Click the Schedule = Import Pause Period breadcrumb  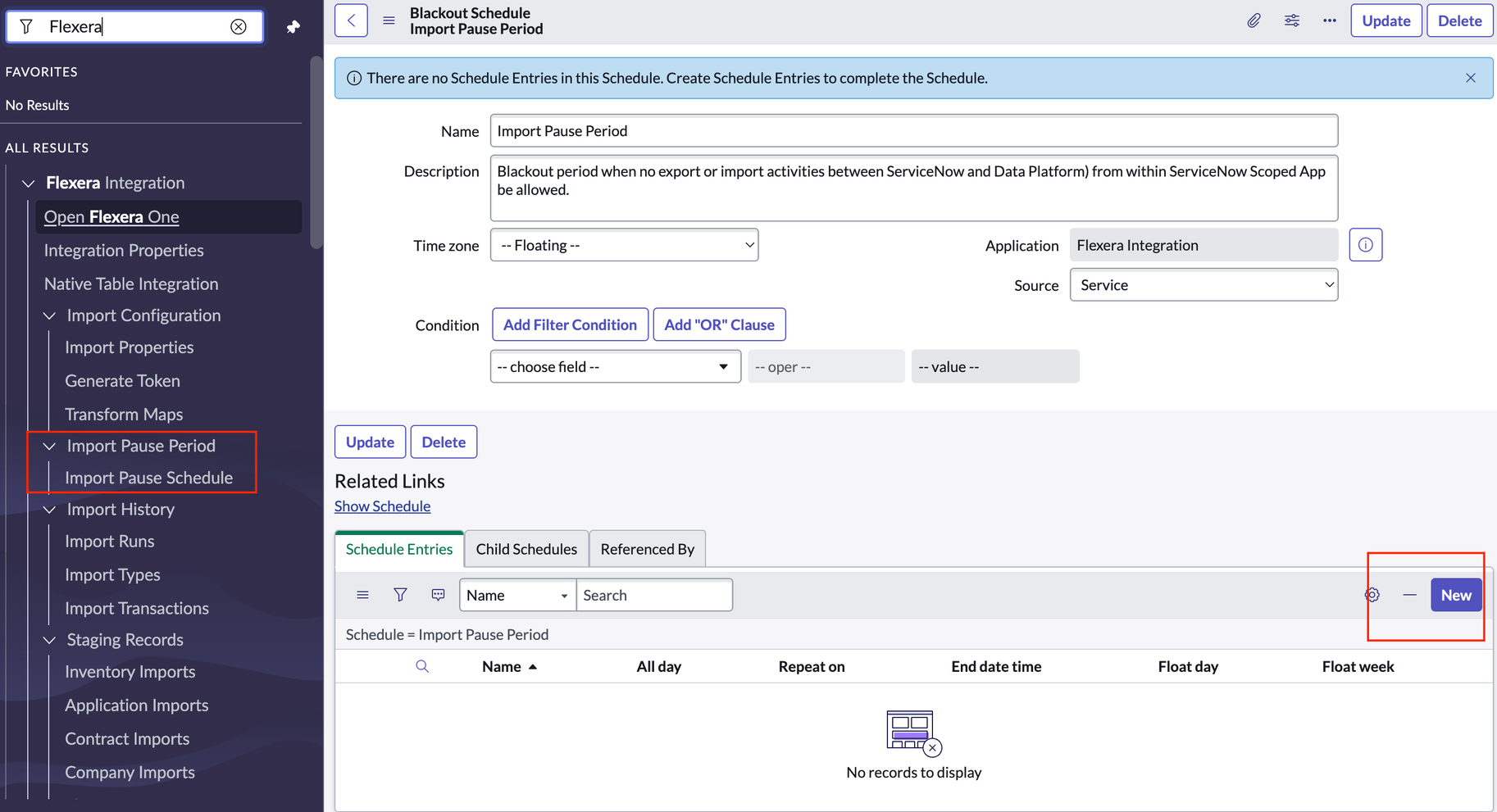(447, 634)
